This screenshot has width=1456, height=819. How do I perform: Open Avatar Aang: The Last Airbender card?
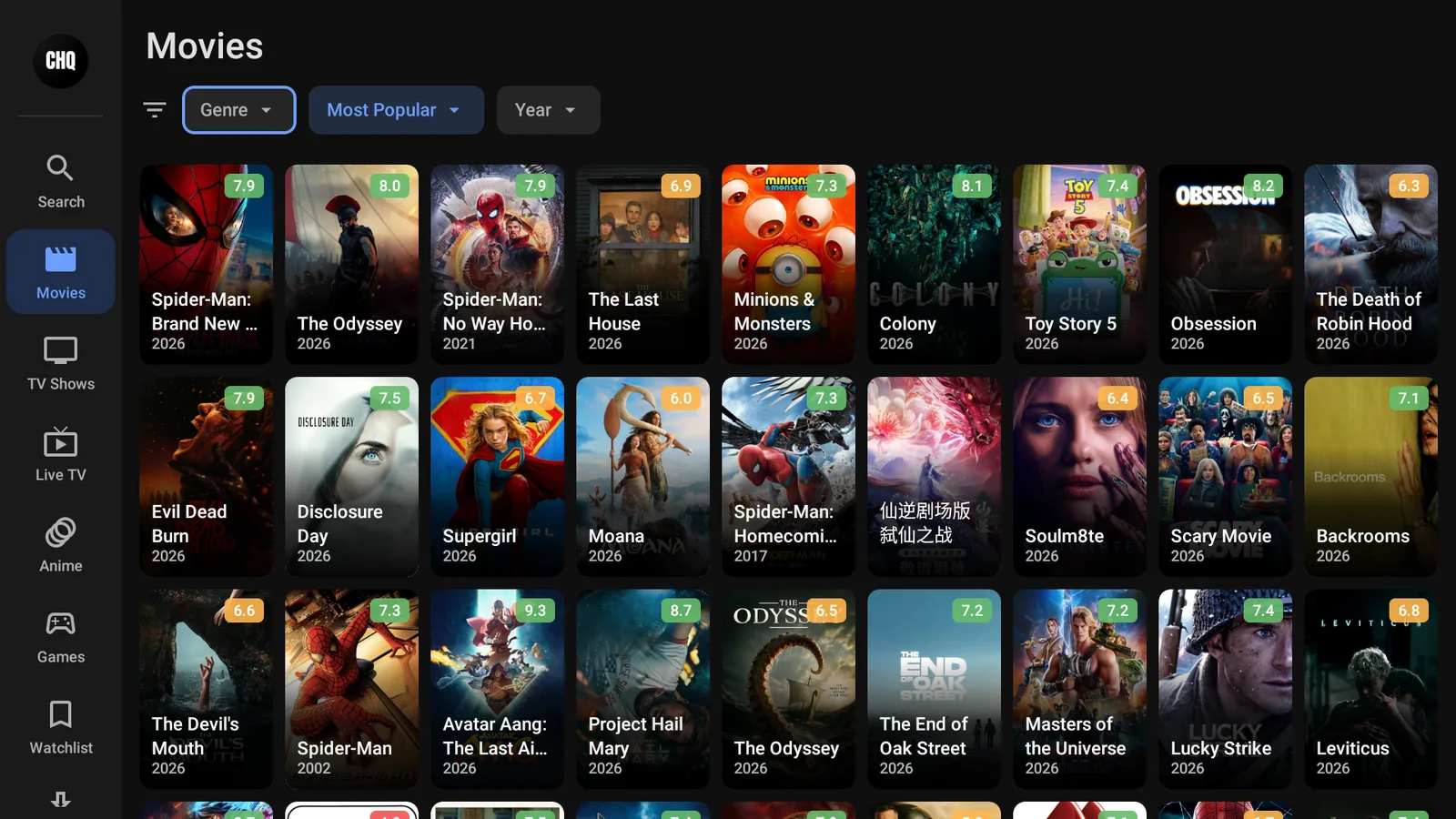tap(498, 689)
